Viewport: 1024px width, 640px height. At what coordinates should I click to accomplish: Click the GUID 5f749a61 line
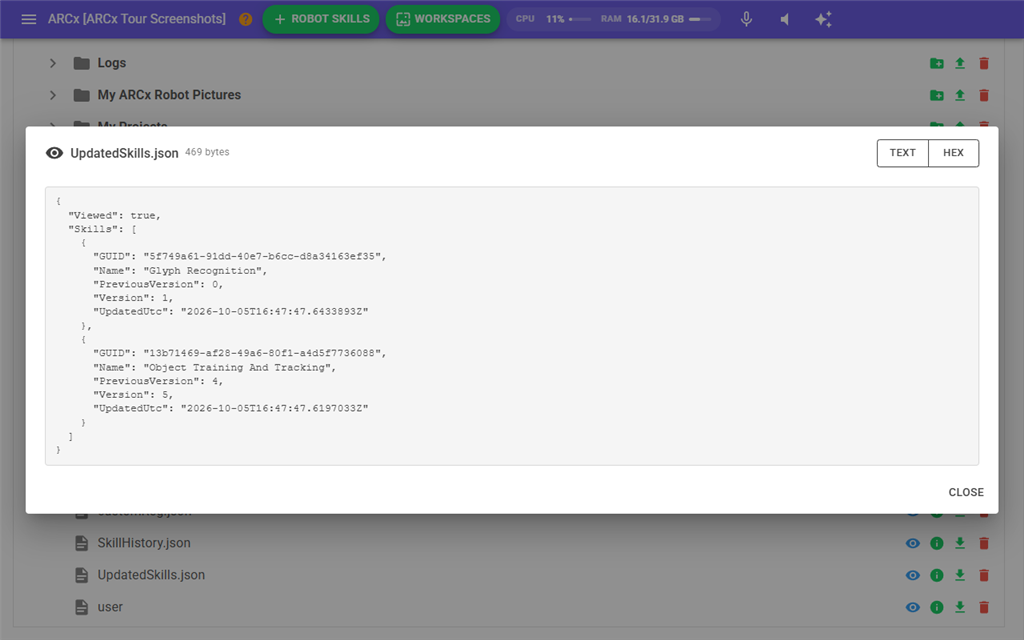(240, 256)
